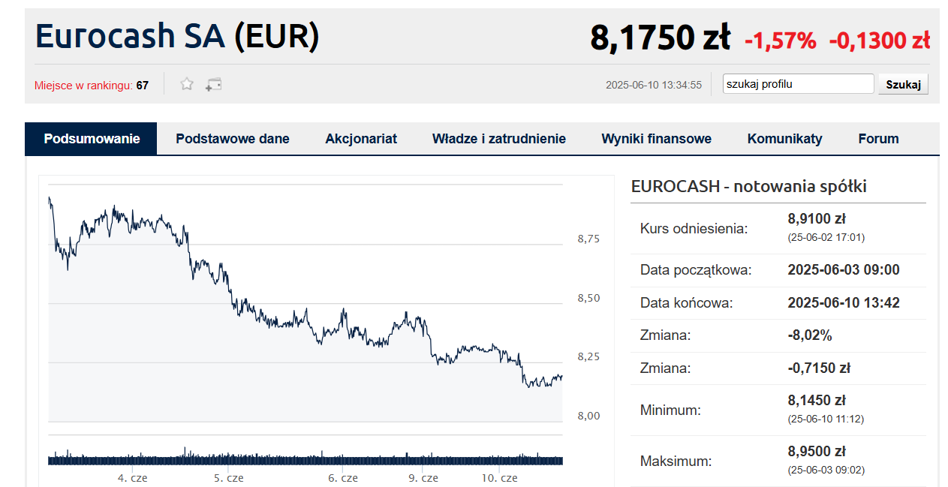Select the 10. cze date on chart axis
Screen dimensions: 948x487
pyautogui.click(x=499, y=478)
